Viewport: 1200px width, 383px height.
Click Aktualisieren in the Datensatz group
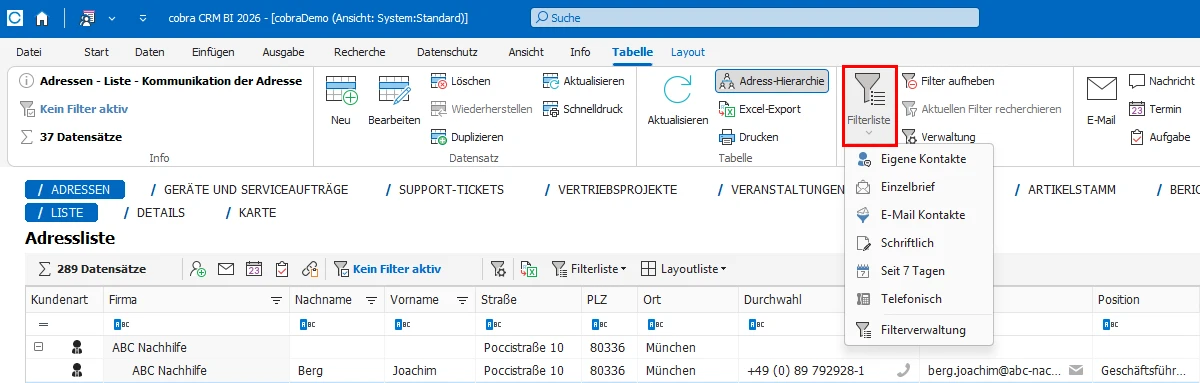point(585,81)
